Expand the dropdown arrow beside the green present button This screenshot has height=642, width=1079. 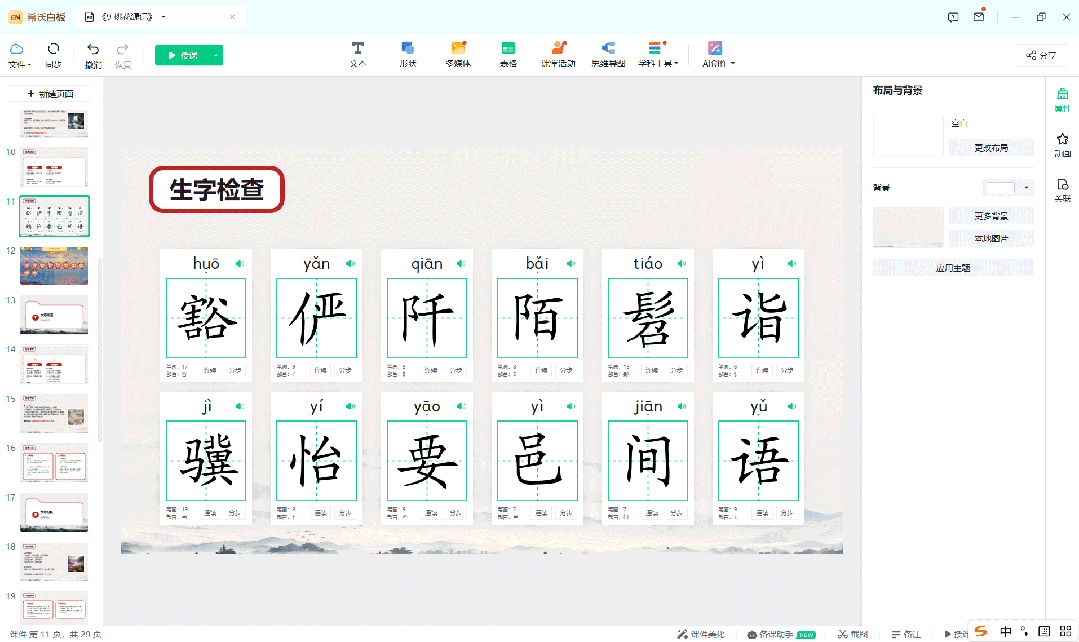(x=216, y=56)
